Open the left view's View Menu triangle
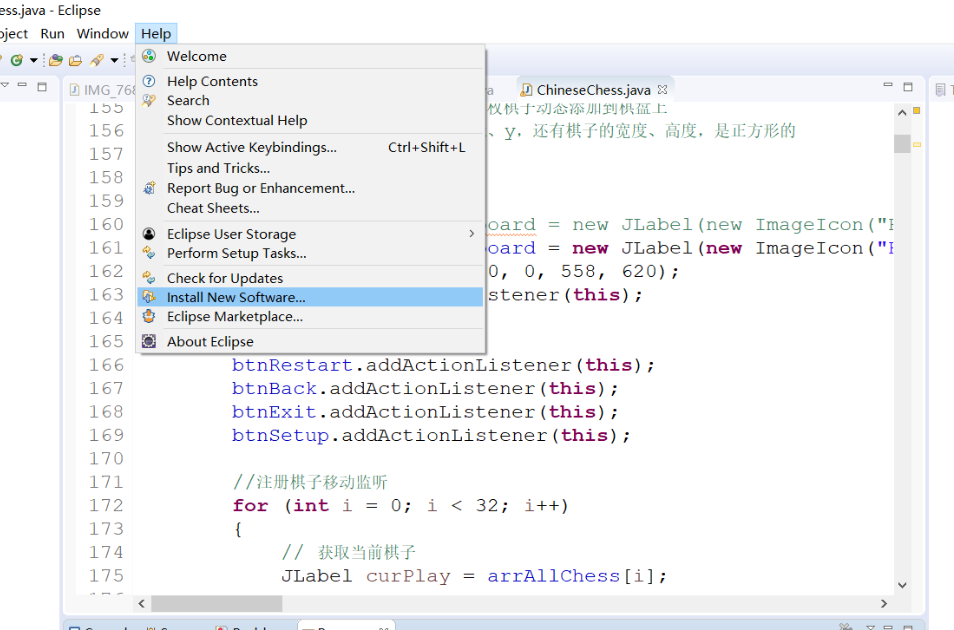The image size is (954, 630). pos(5,85)
